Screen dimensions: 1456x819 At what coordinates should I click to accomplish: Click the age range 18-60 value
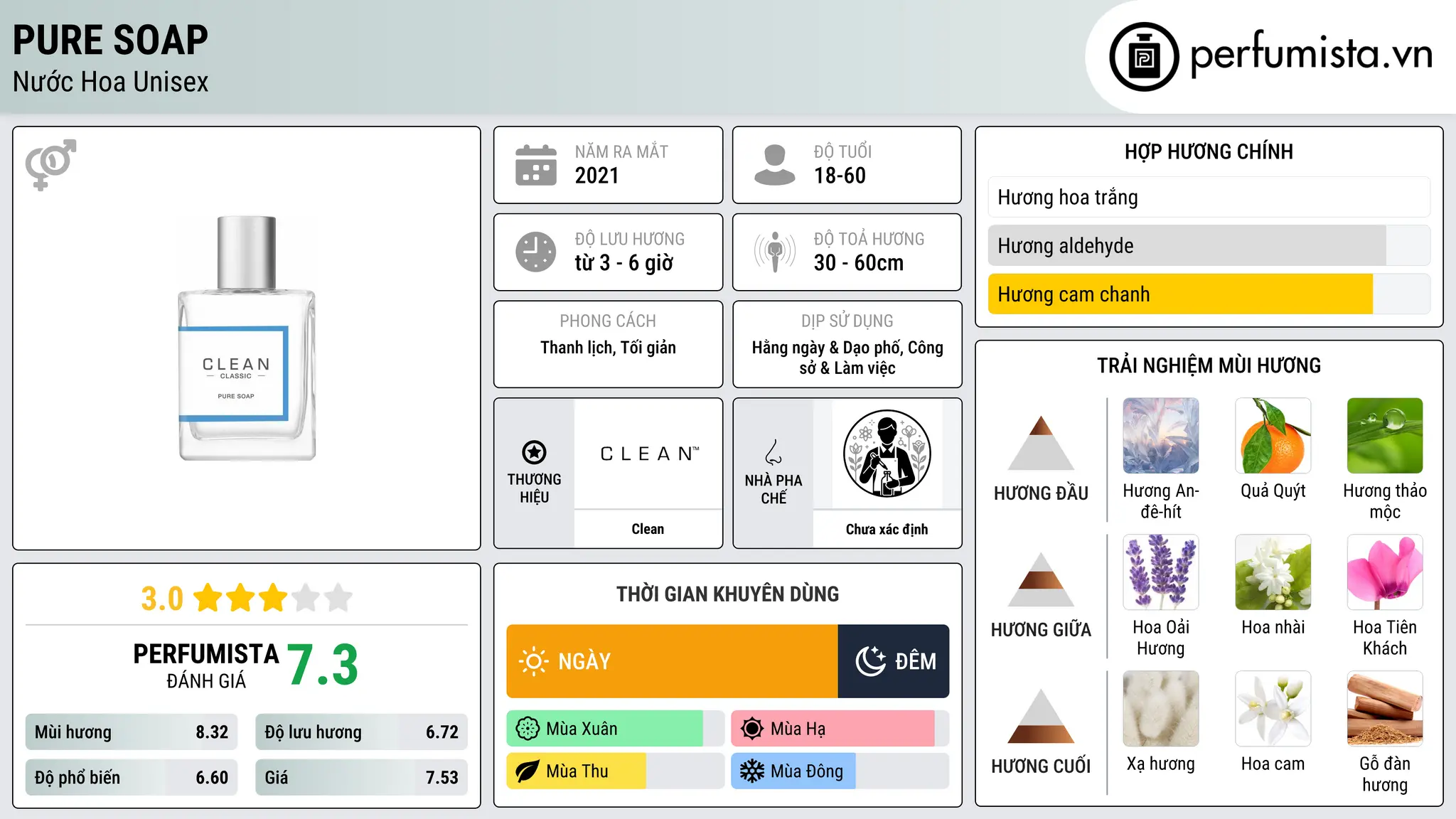[x=840, y=176]
